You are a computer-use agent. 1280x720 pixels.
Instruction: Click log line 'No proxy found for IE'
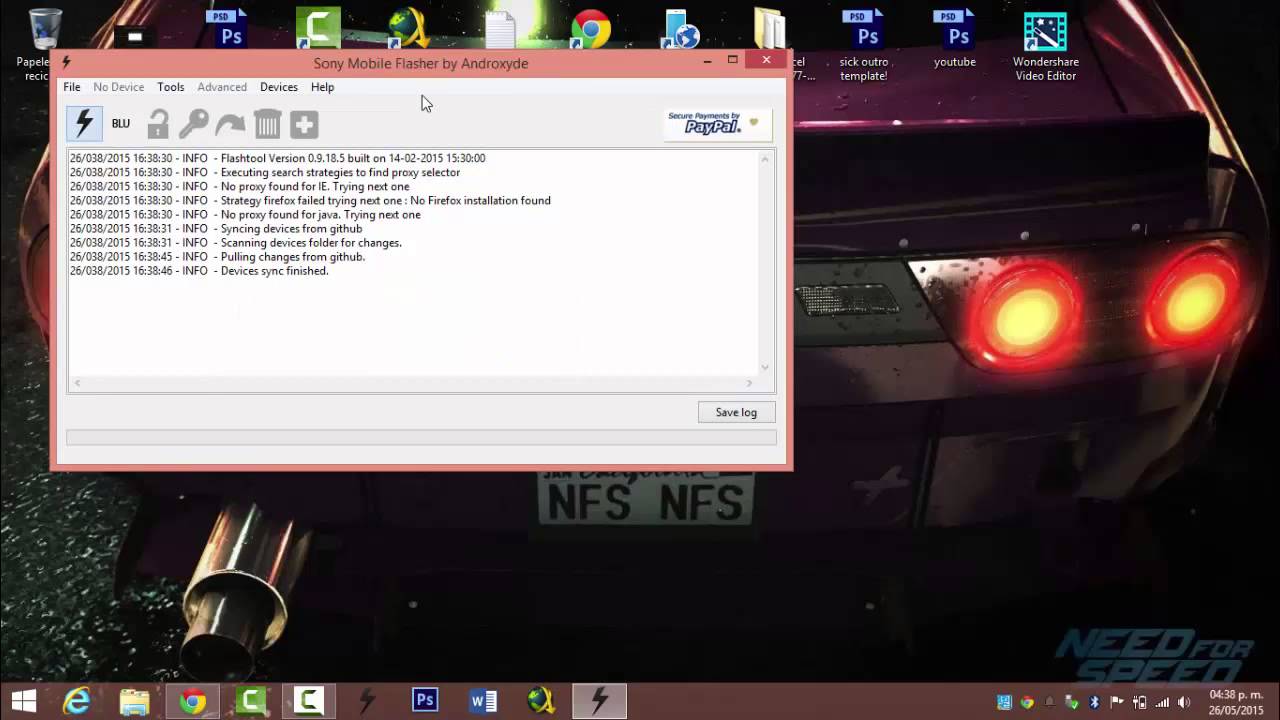(x=239, y=186)
